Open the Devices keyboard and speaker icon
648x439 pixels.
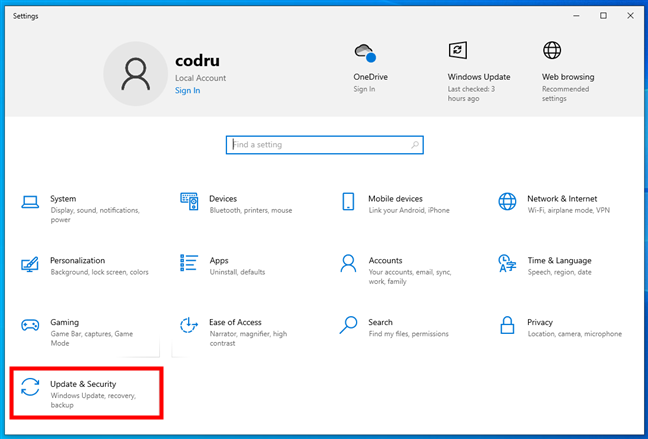[189, 201]
